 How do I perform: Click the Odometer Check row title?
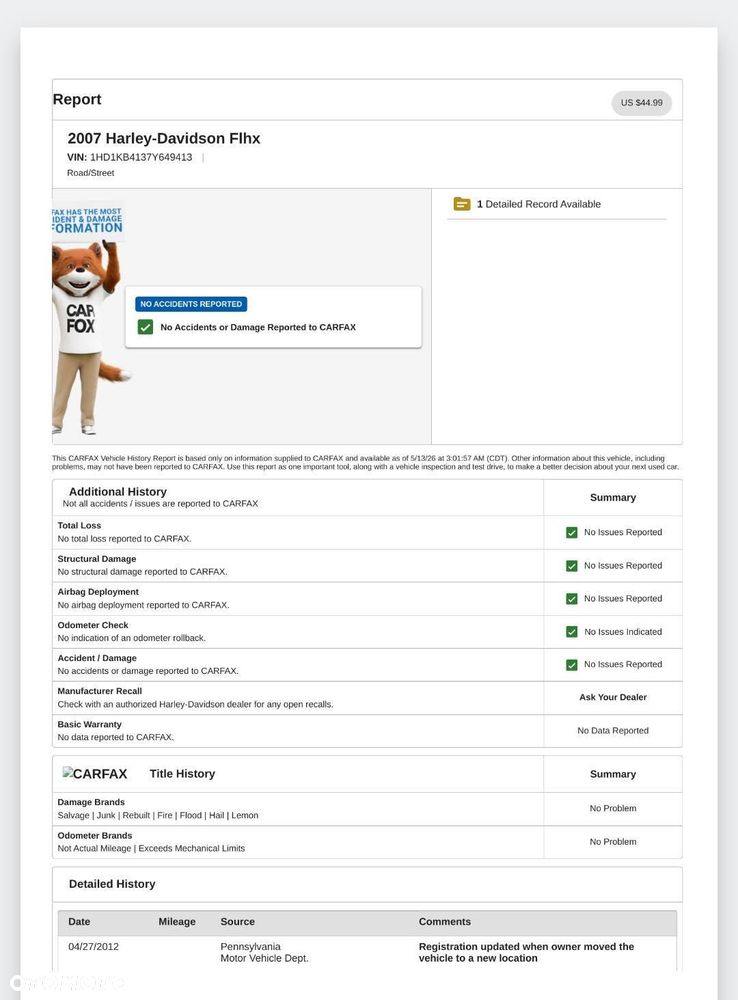coord(93,625)
